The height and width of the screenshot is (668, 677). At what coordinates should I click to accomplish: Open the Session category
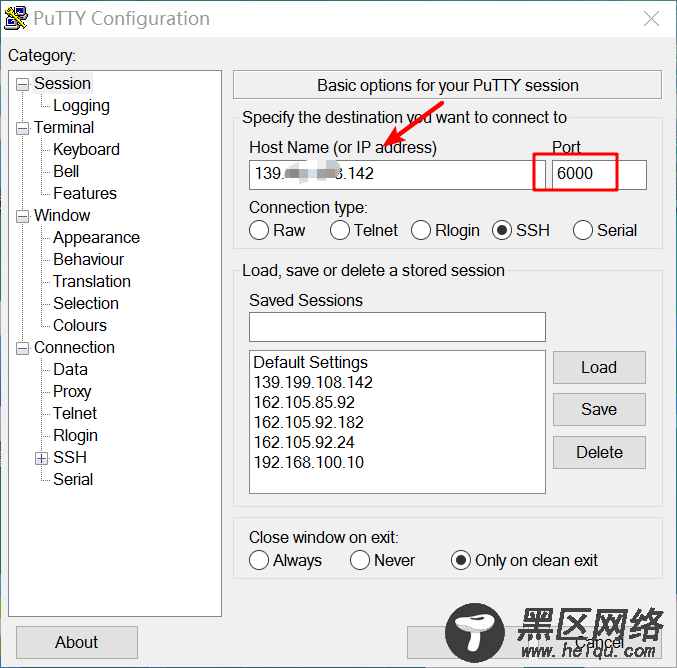[62, 83]
